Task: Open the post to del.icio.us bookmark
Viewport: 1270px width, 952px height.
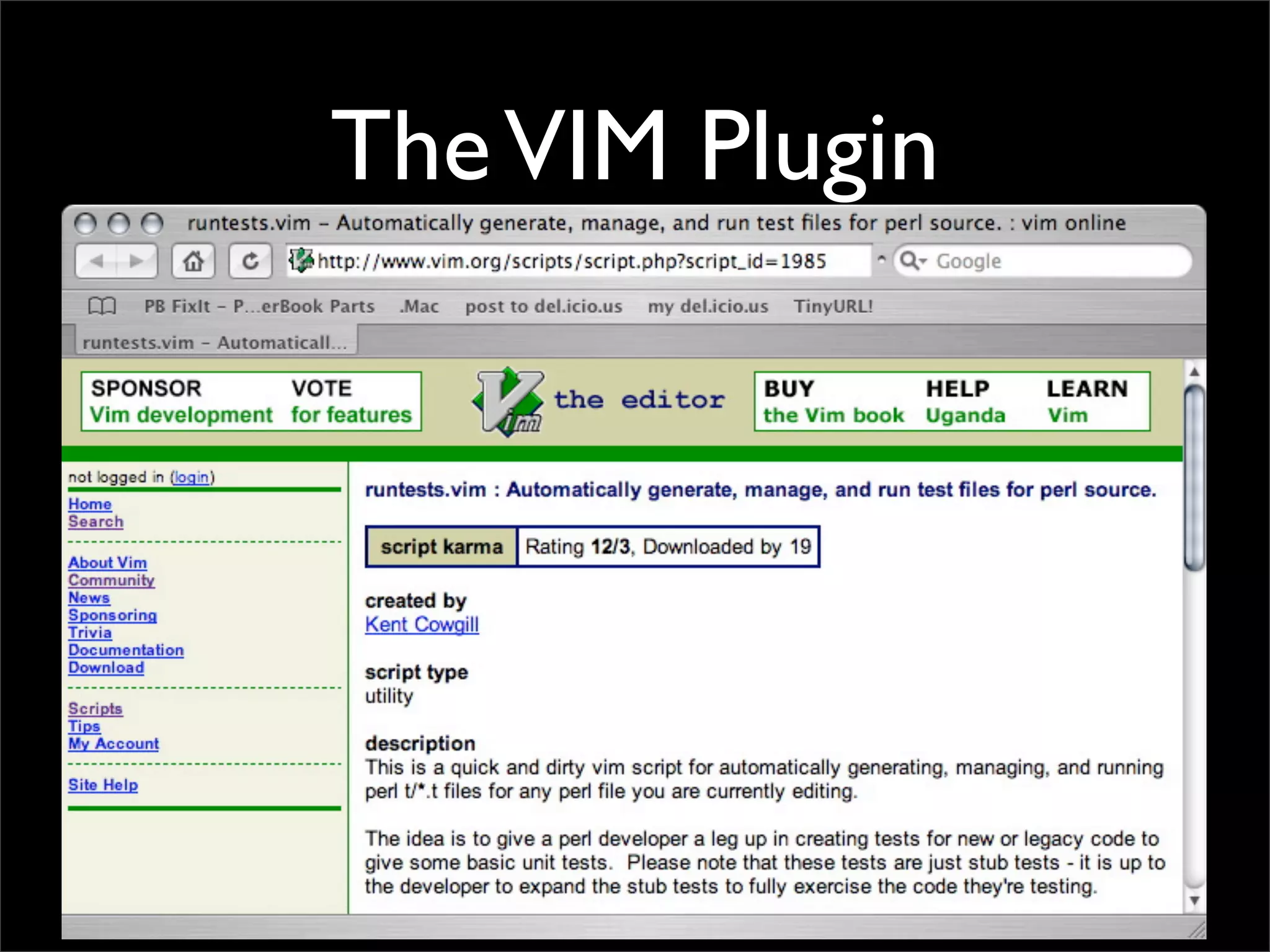Action: coord(543,306)
